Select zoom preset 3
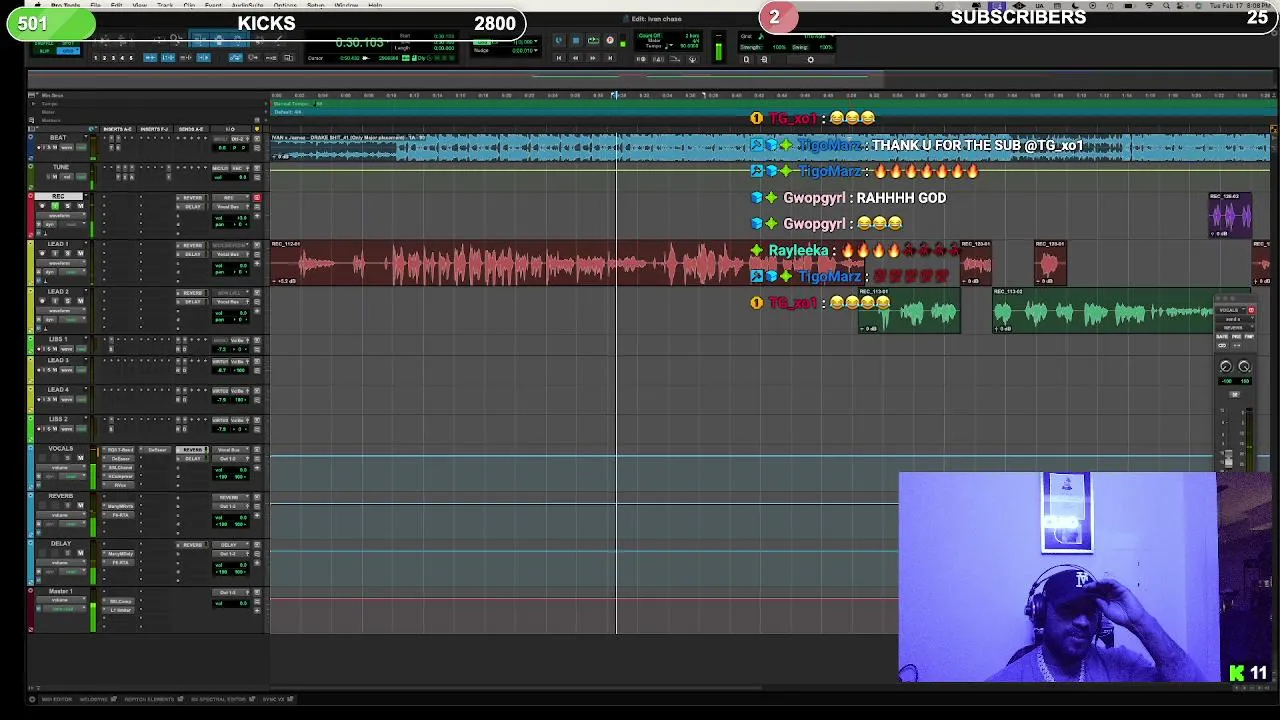This screenshot has width=1280, height=720. [113, 58]
